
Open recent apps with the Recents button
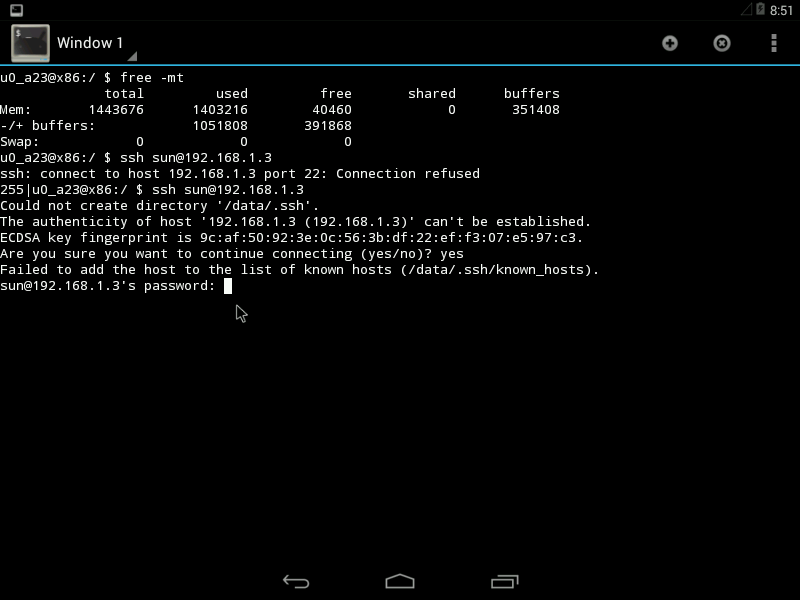pyautogui.click(x=504, y=579)
